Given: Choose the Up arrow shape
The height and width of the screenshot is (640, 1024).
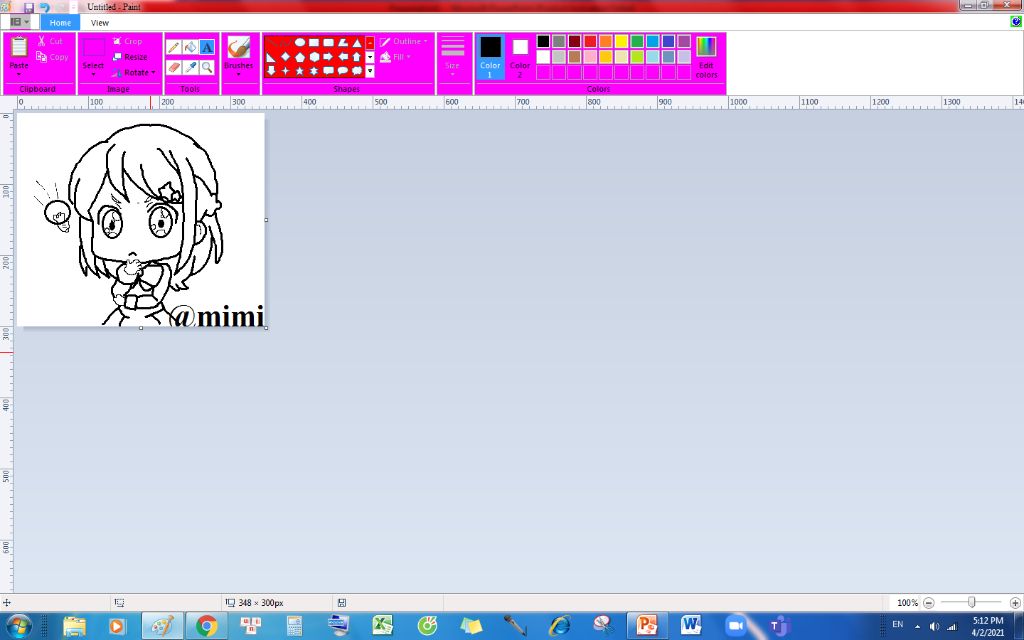Looking at the screenshot, I should point(357,57).
